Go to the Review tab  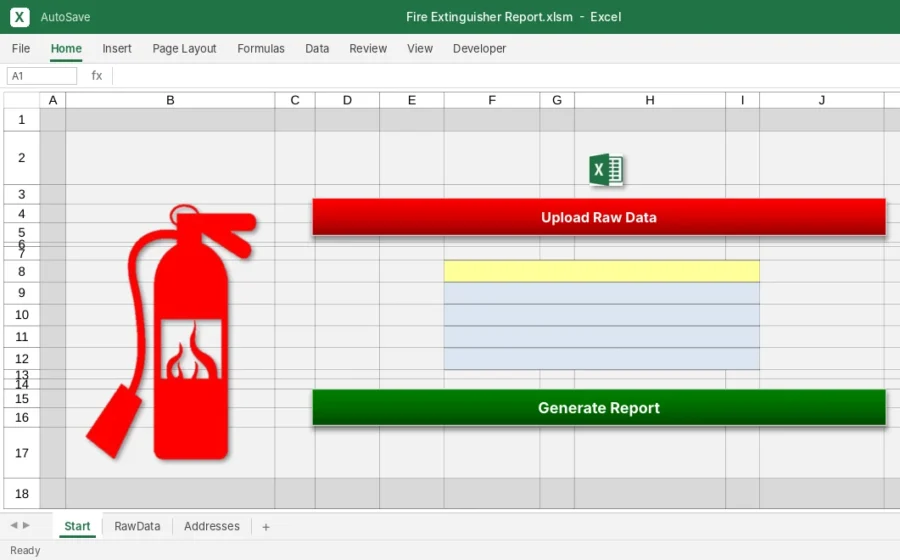[x=368, y=49]
